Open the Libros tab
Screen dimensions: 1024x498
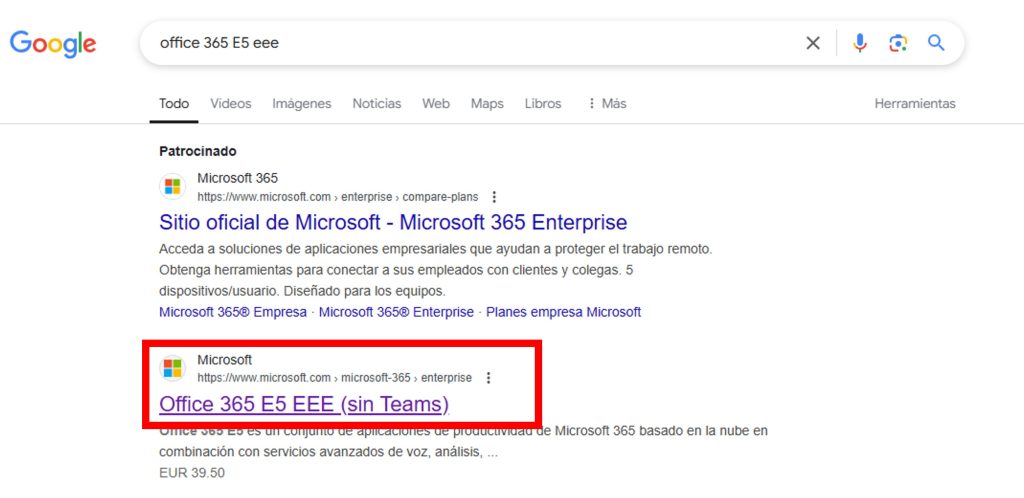tap(543, 104)
